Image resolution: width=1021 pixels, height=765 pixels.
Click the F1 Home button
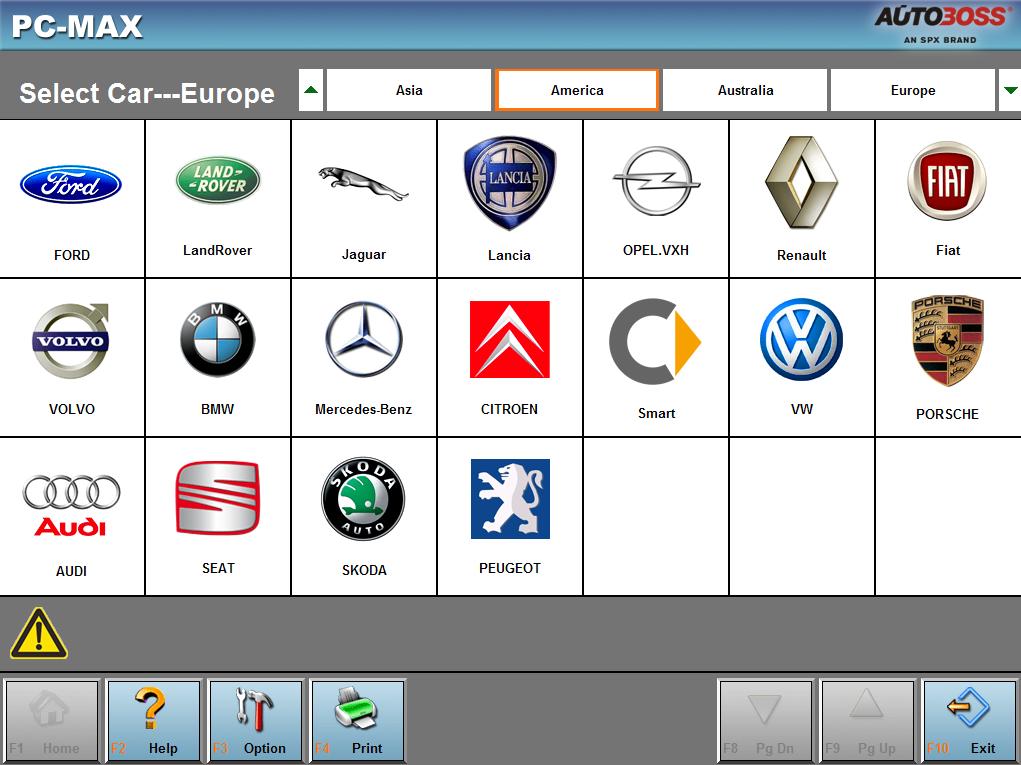click(51, 721)
